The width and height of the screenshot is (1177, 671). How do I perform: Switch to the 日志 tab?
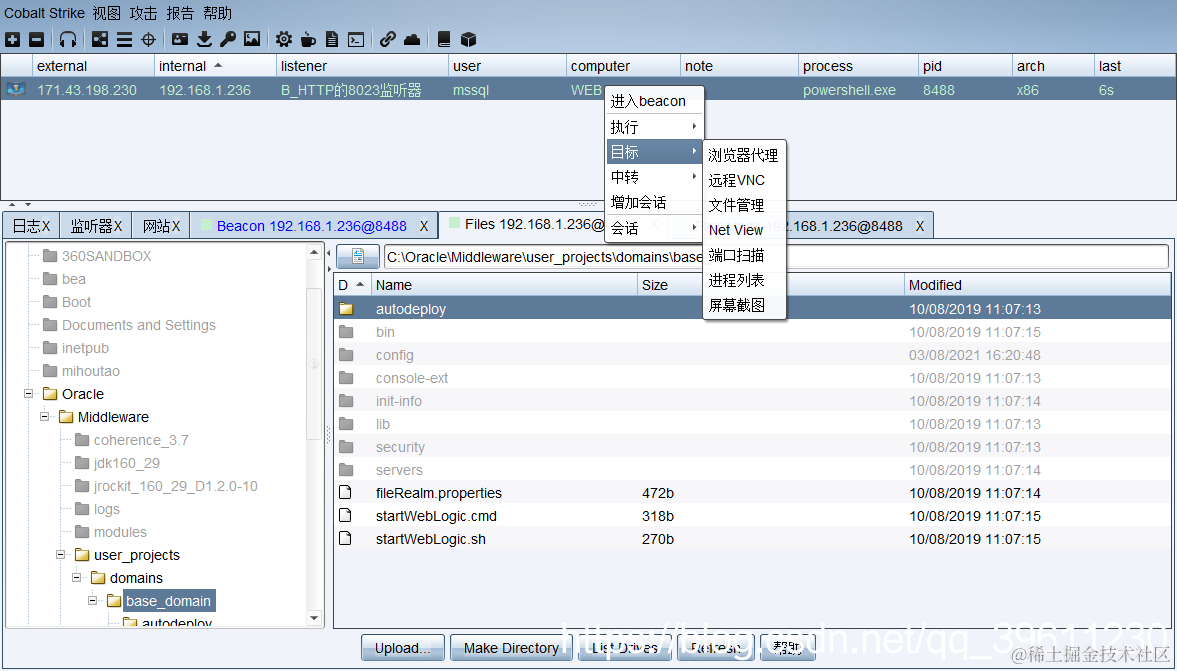(32, 226)
